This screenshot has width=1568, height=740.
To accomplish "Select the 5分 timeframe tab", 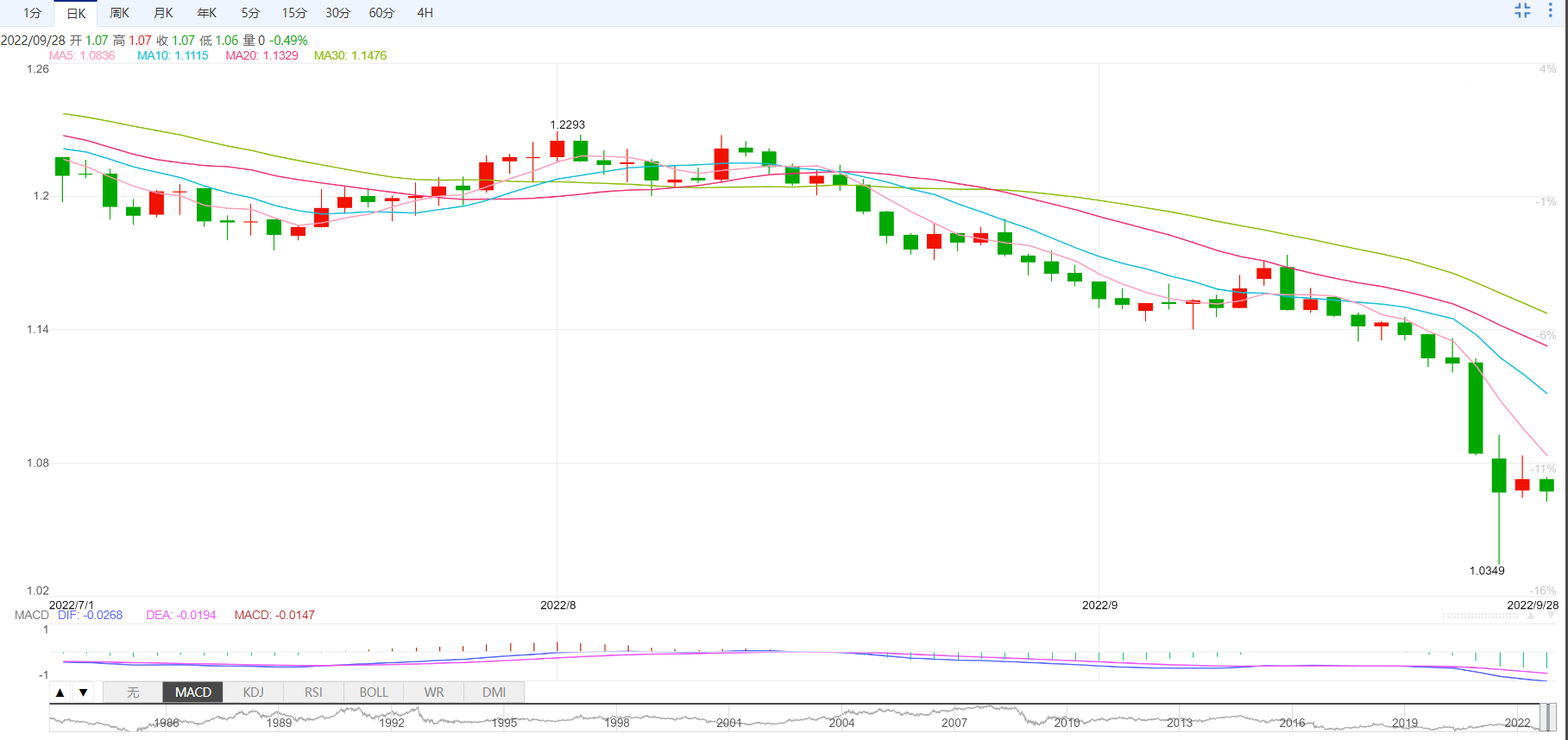I will (x=250, y=13).
